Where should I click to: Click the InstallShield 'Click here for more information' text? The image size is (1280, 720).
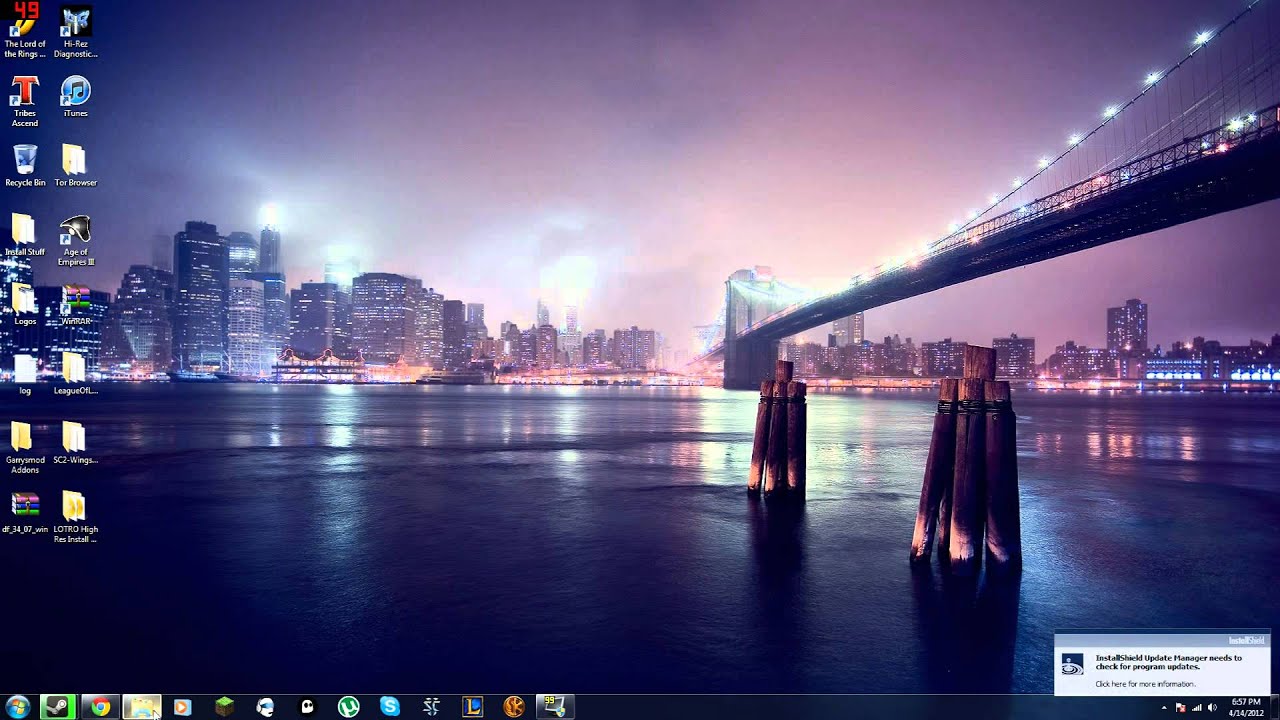click(x=1144, y=684)
